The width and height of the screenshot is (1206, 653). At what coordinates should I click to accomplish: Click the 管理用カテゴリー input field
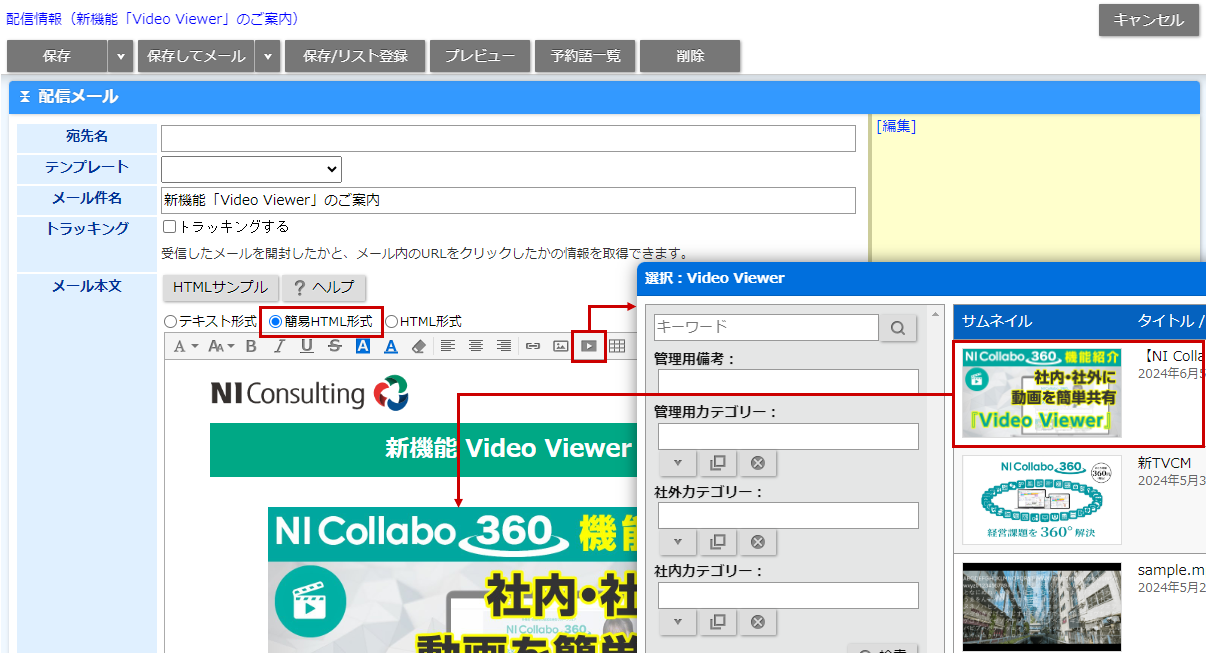coord(788,436)
